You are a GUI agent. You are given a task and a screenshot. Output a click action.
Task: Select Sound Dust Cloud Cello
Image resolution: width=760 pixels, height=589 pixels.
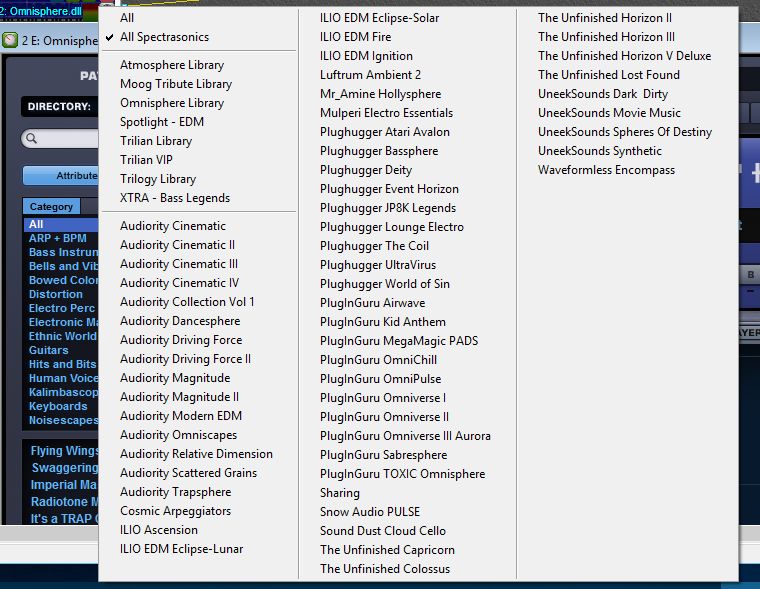click(383, 531)
